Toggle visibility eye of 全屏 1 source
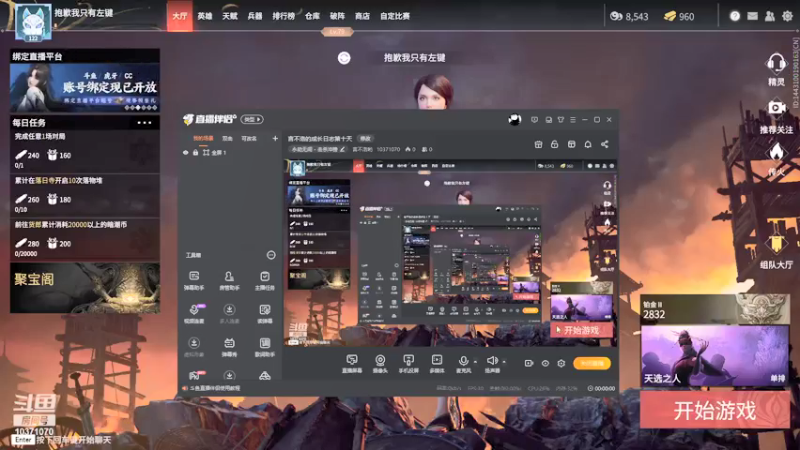This screenshot has width=800, height=450. click(186, 153)
